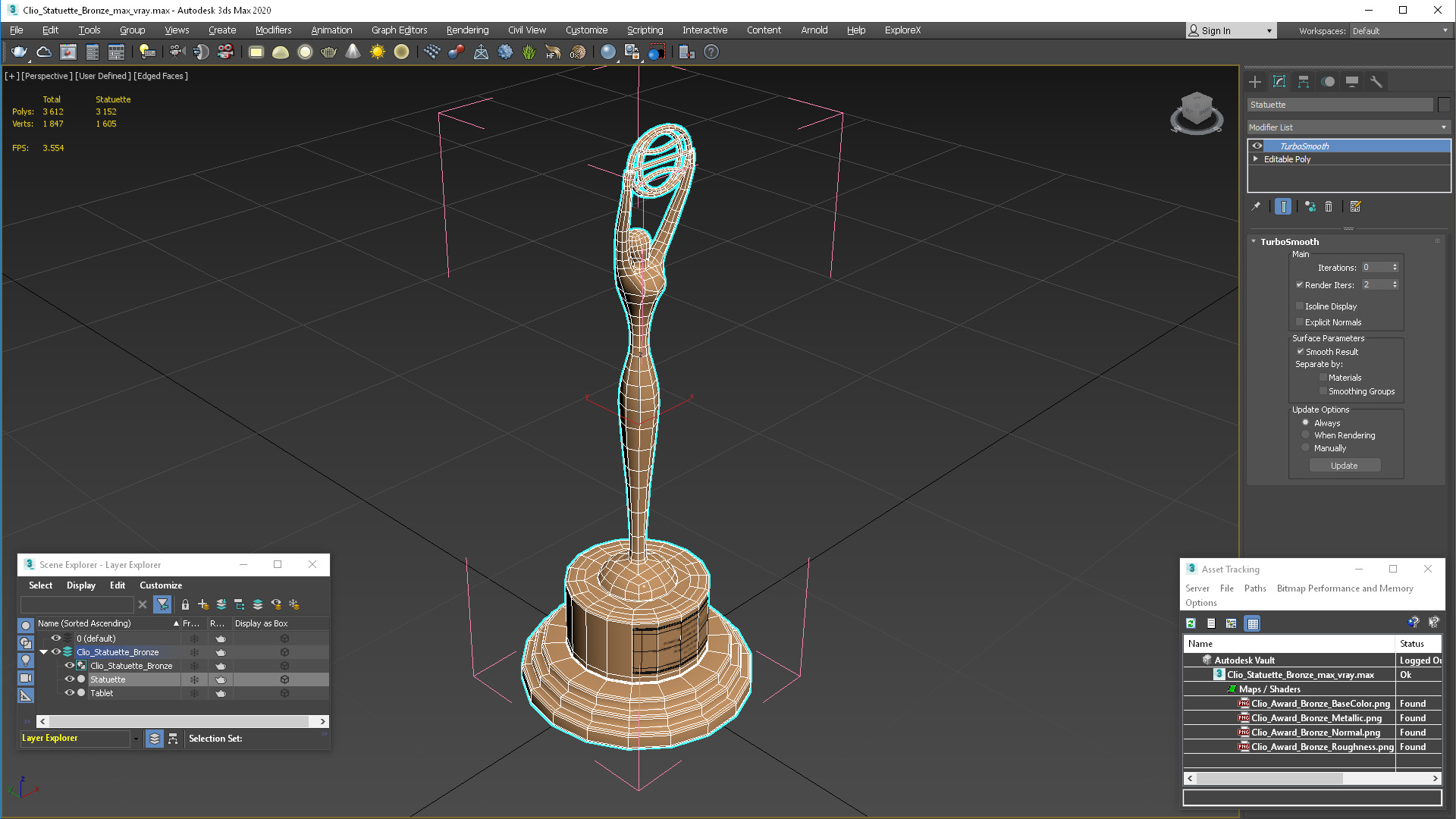Click the Render Production teapot icon
The image size is (1456, 819).
tap(19, 52)
